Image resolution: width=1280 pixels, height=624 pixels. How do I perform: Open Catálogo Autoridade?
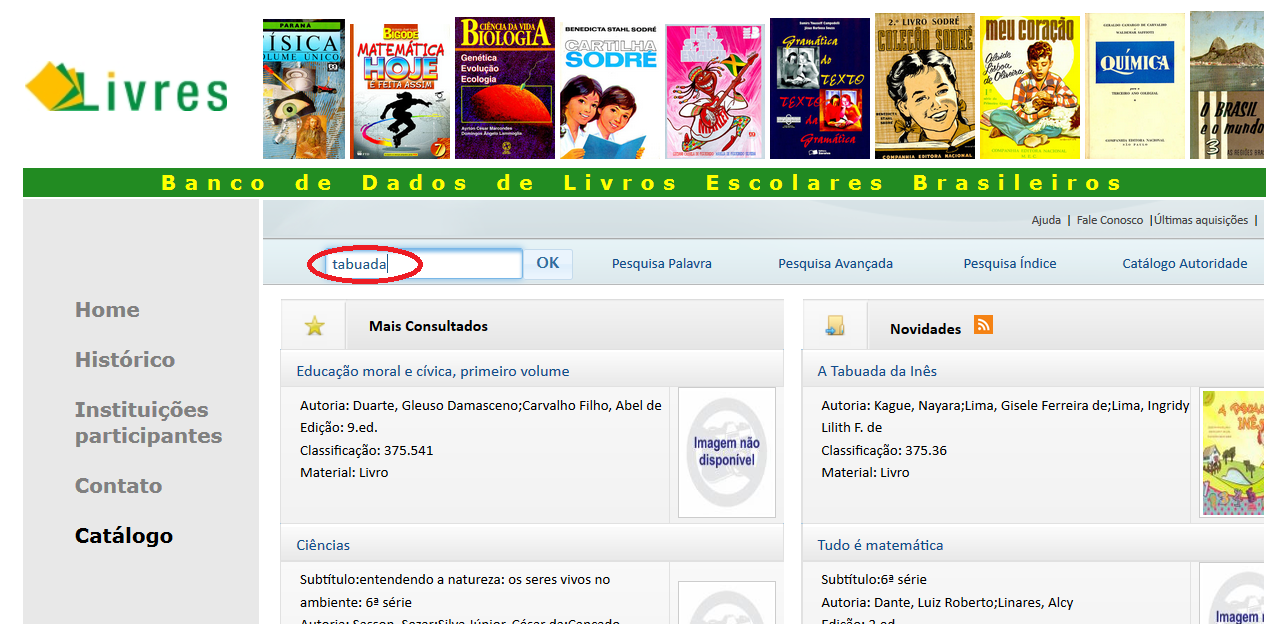(x=1185, y=264)
